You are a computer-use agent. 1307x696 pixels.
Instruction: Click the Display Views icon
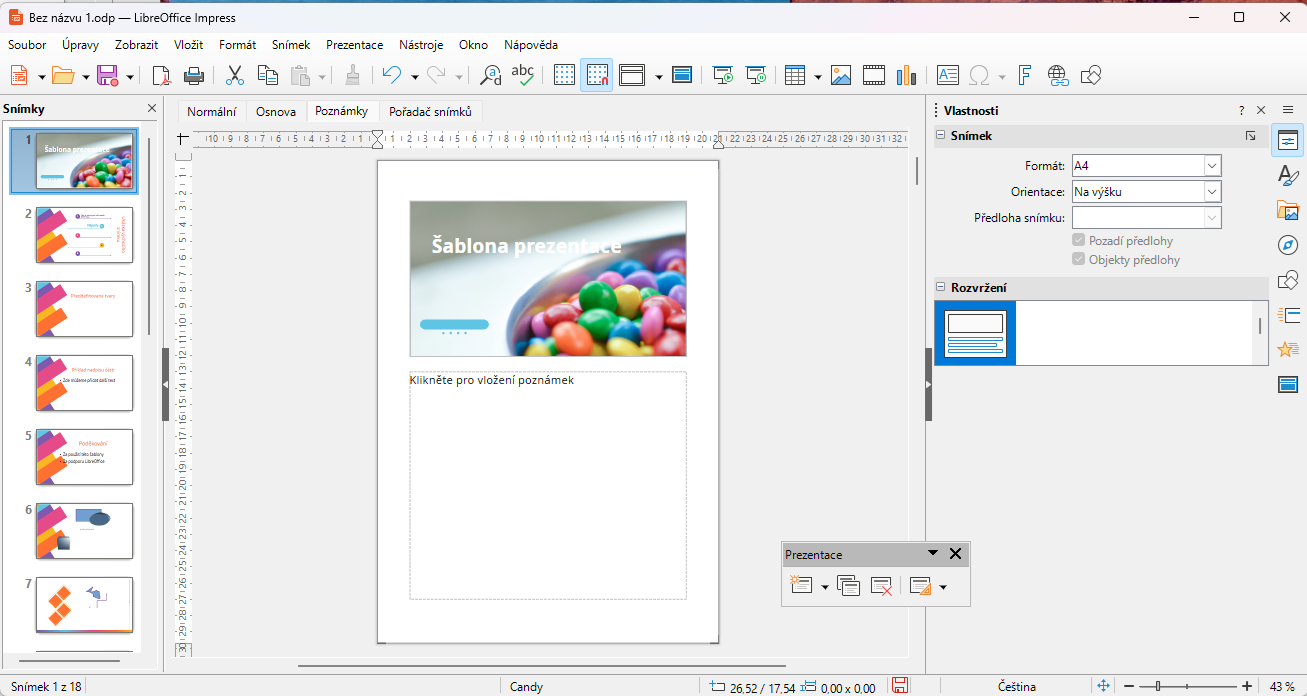[632, 75]
